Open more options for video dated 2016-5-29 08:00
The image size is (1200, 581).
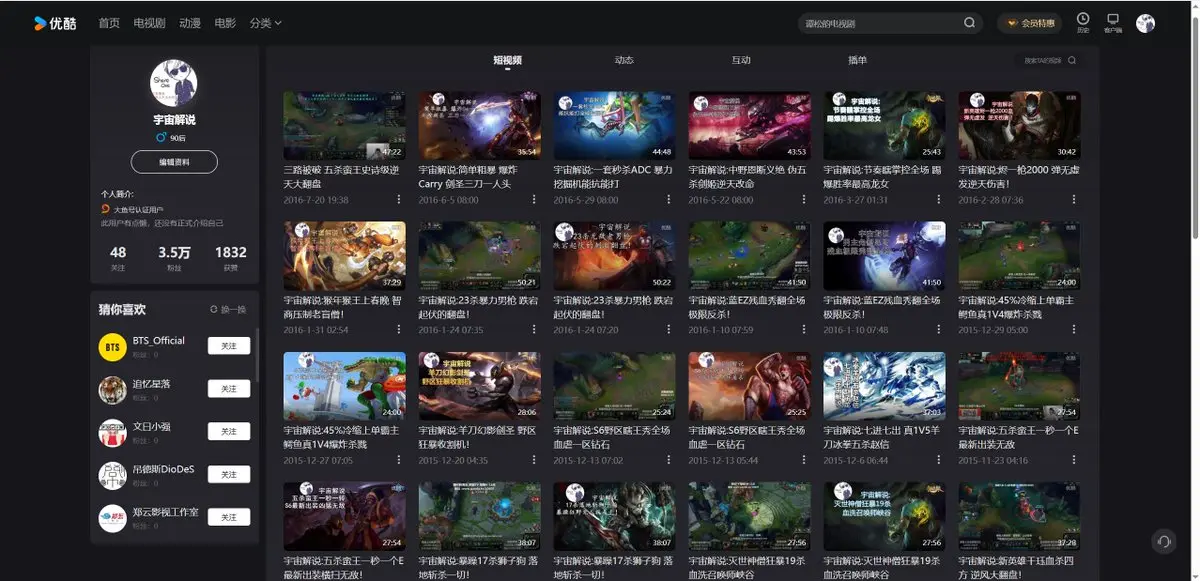point(668,199)
